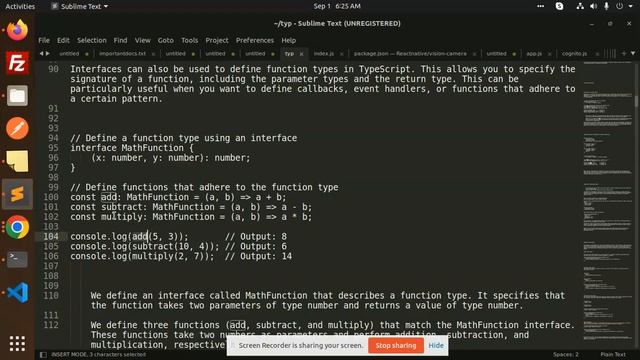Go to next tab with right arrow
The image size is (640, 360).
pos(48,53)
